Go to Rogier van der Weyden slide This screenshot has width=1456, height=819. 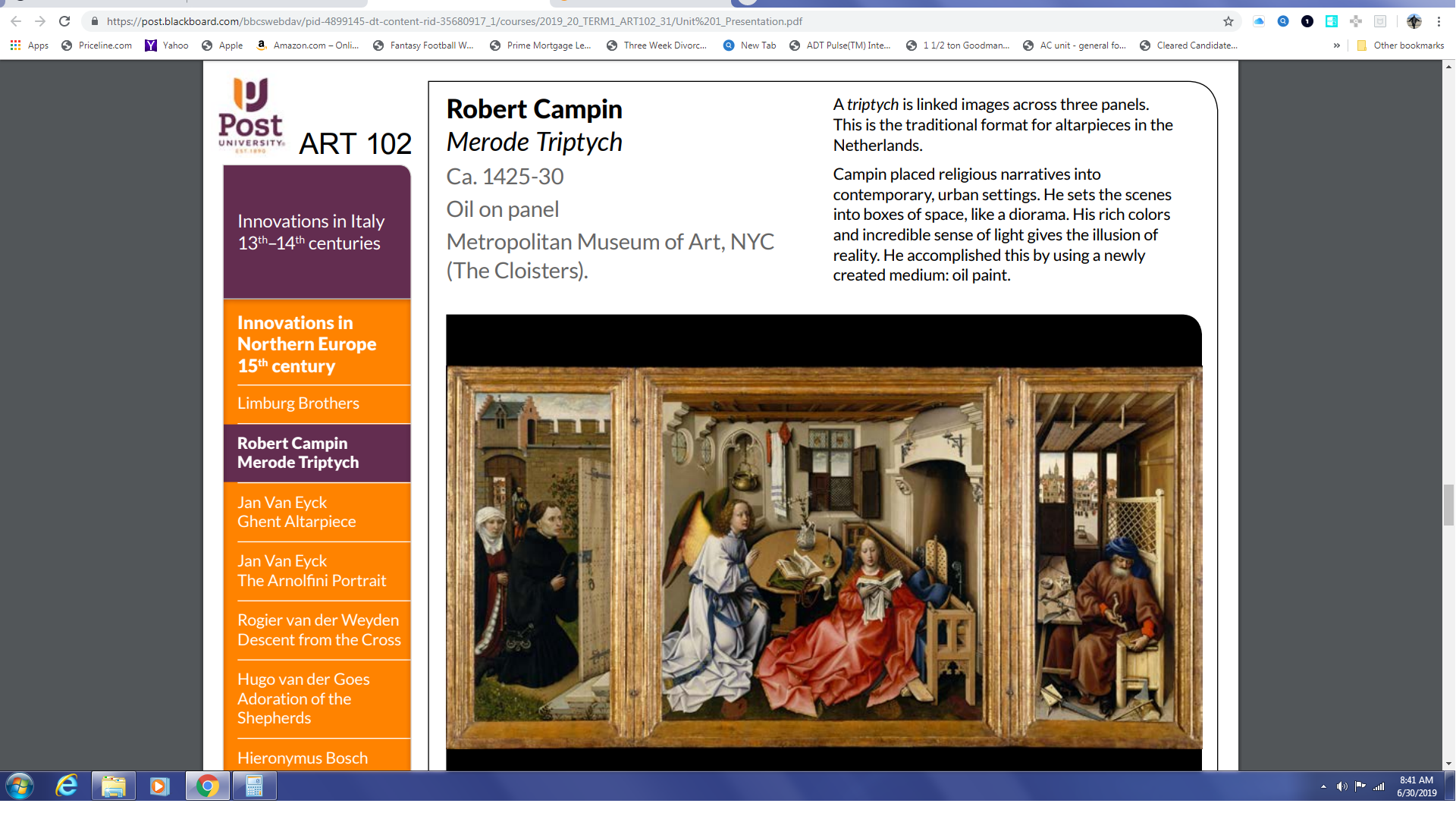point(317,630)
